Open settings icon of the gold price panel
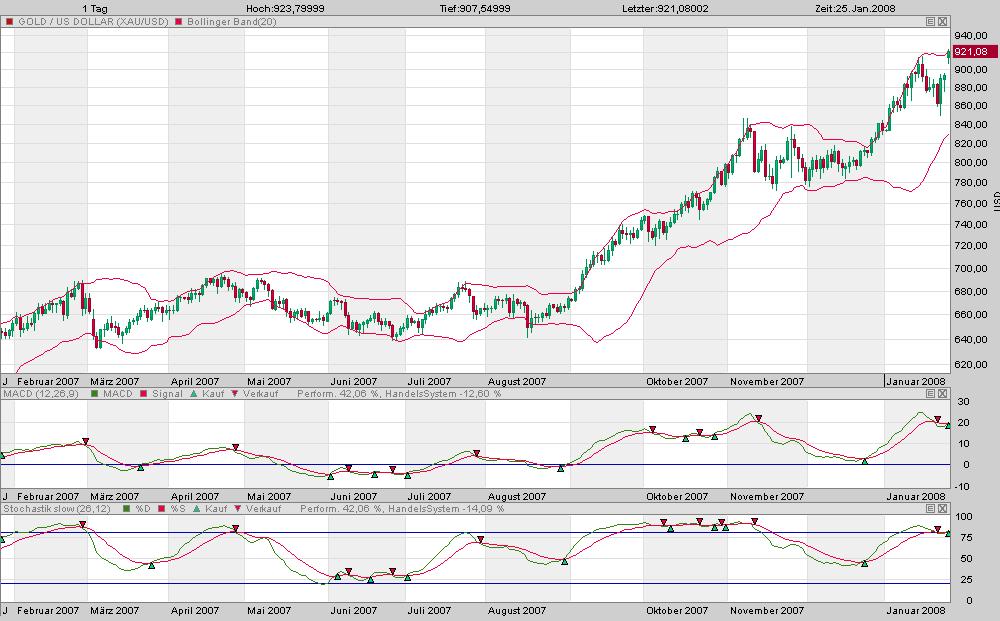This screenshot has width=1000, height=621. 929,20
